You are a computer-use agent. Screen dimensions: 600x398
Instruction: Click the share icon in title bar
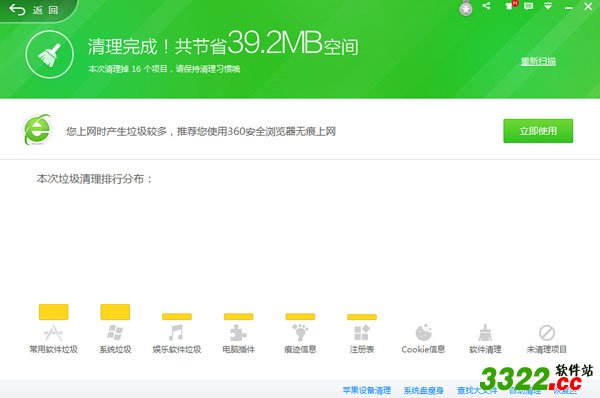pos(486,6)
